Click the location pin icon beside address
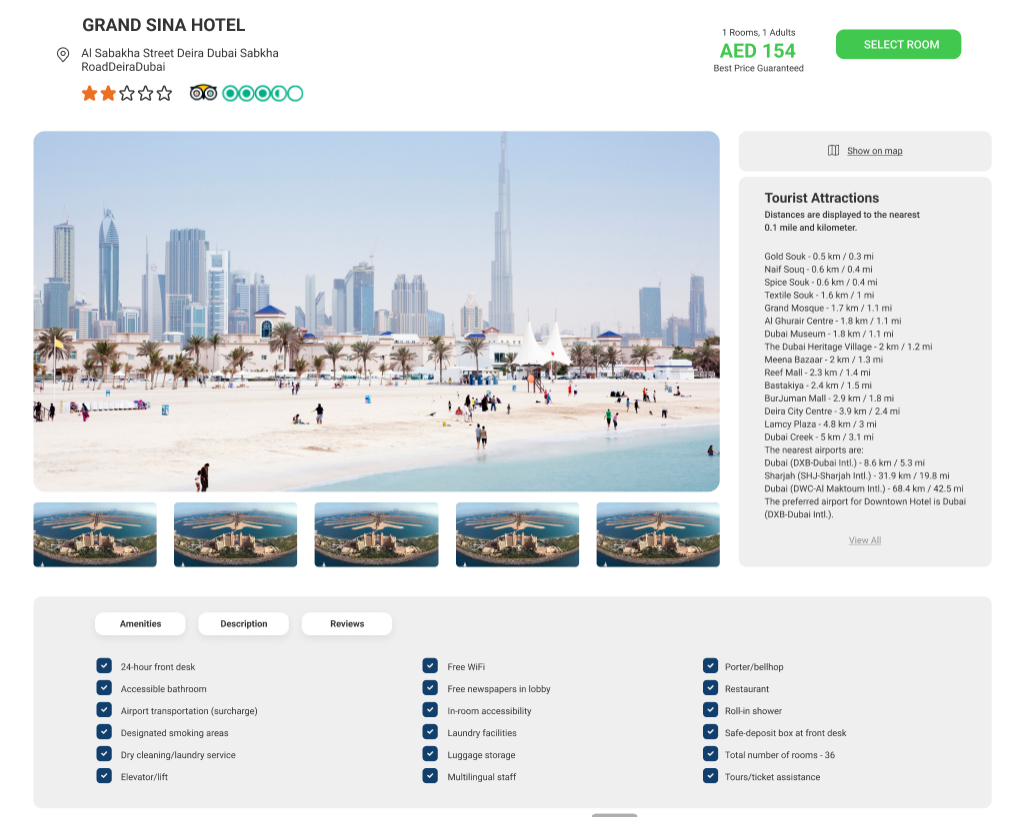 (63, 55)
